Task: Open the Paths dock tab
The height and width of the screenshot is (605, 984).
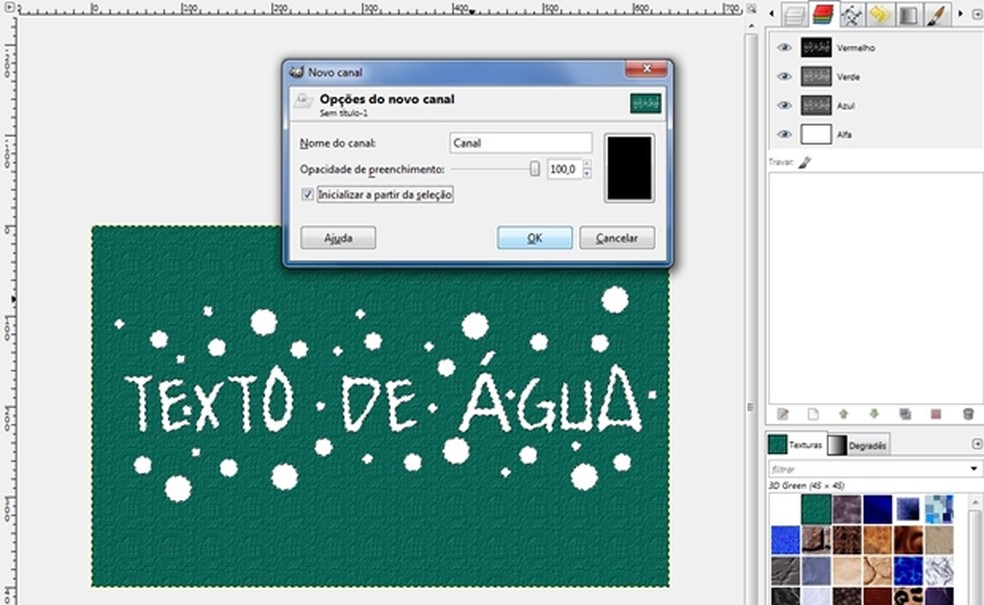Action: coord(851,14)
